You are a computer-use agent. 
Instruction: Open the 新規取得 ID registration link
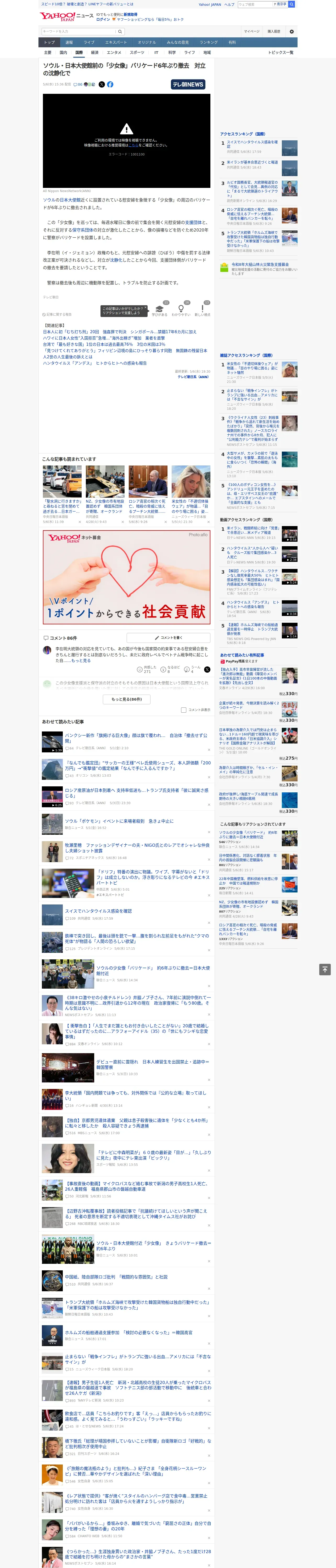click(131, 14)
